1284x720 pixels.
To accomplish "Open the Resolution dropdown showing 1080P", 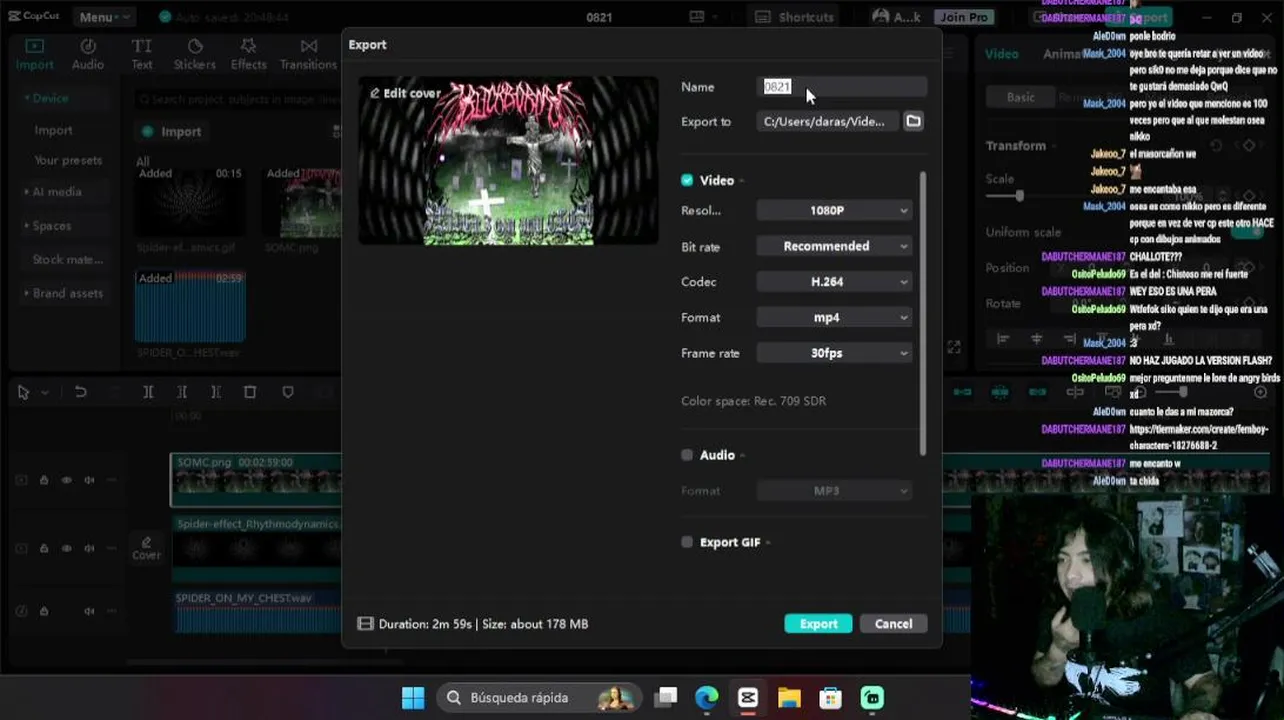I will (834, 210).
